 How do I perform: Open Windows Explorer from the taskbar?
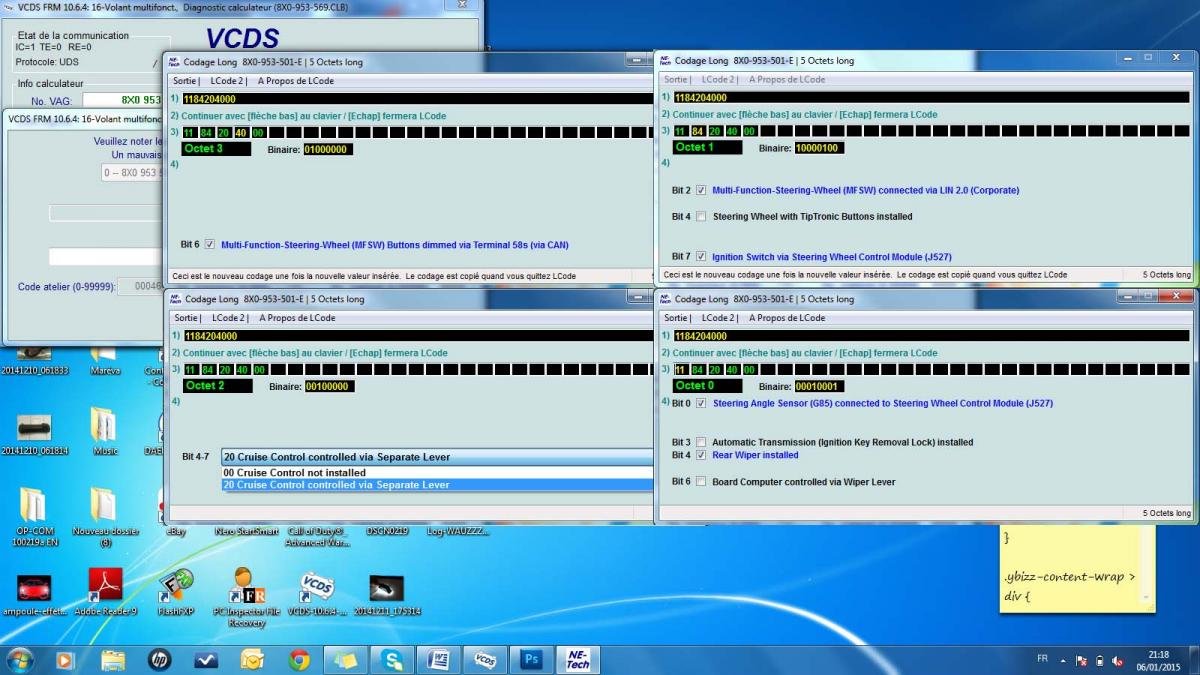113,660
